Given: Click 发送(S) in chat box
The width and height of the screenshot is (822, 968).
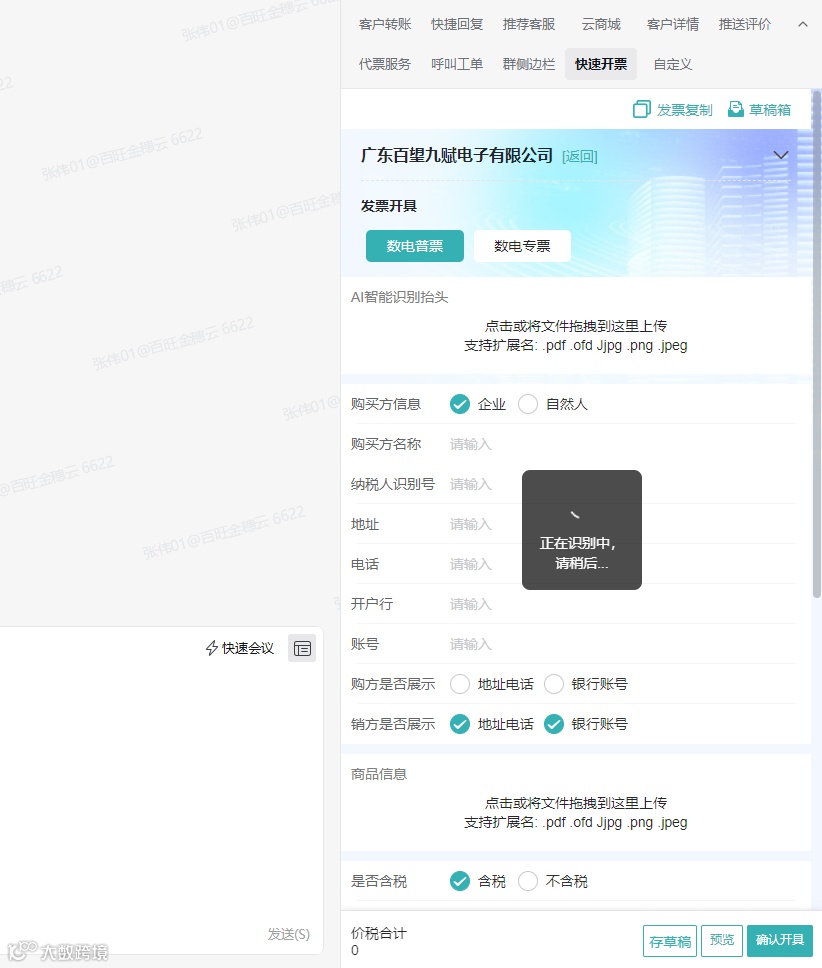Looking at the screenshot, I should 288,934.
